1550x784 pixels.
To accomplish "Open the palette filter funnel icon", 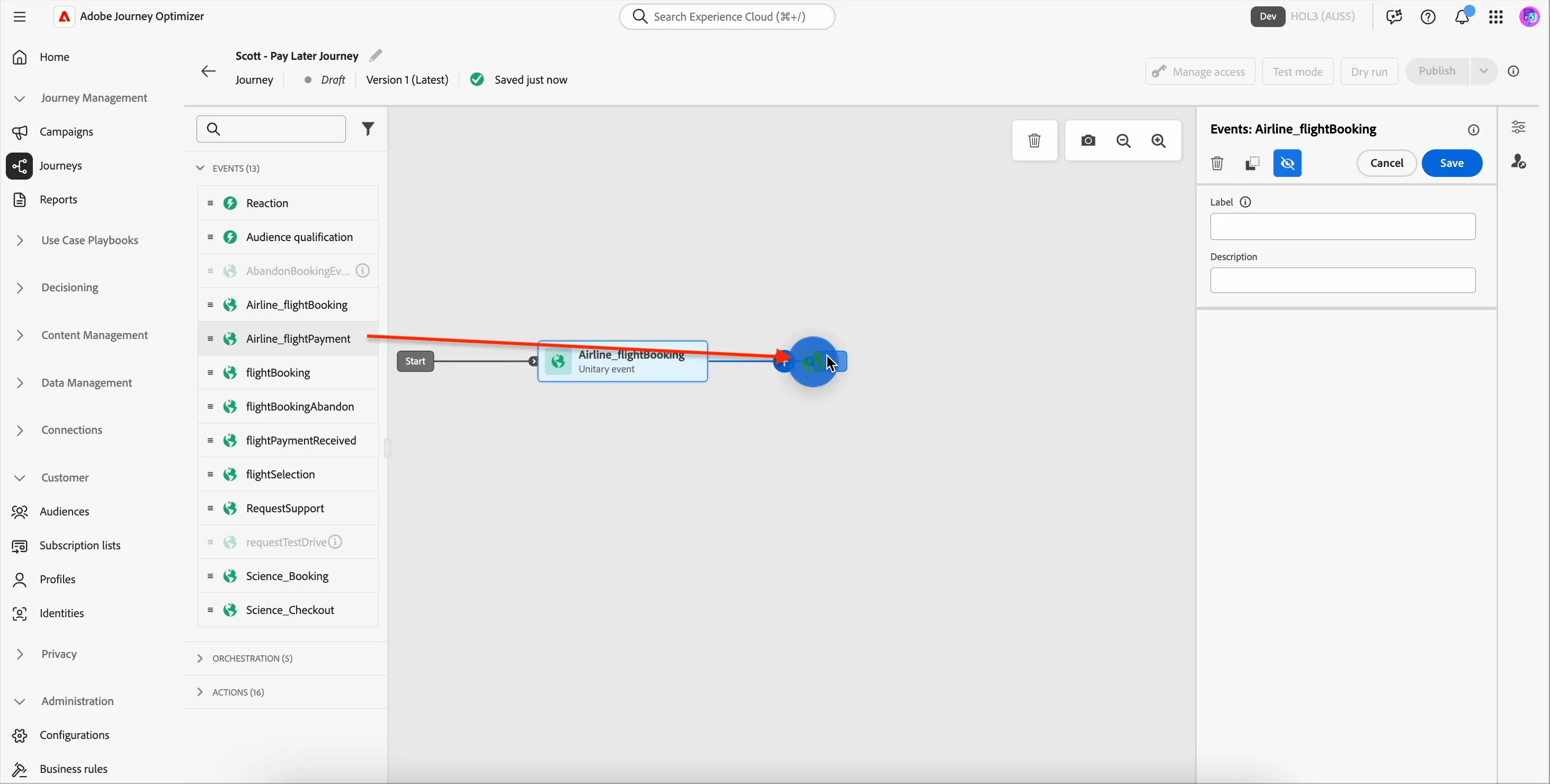I will coord(368,129).
